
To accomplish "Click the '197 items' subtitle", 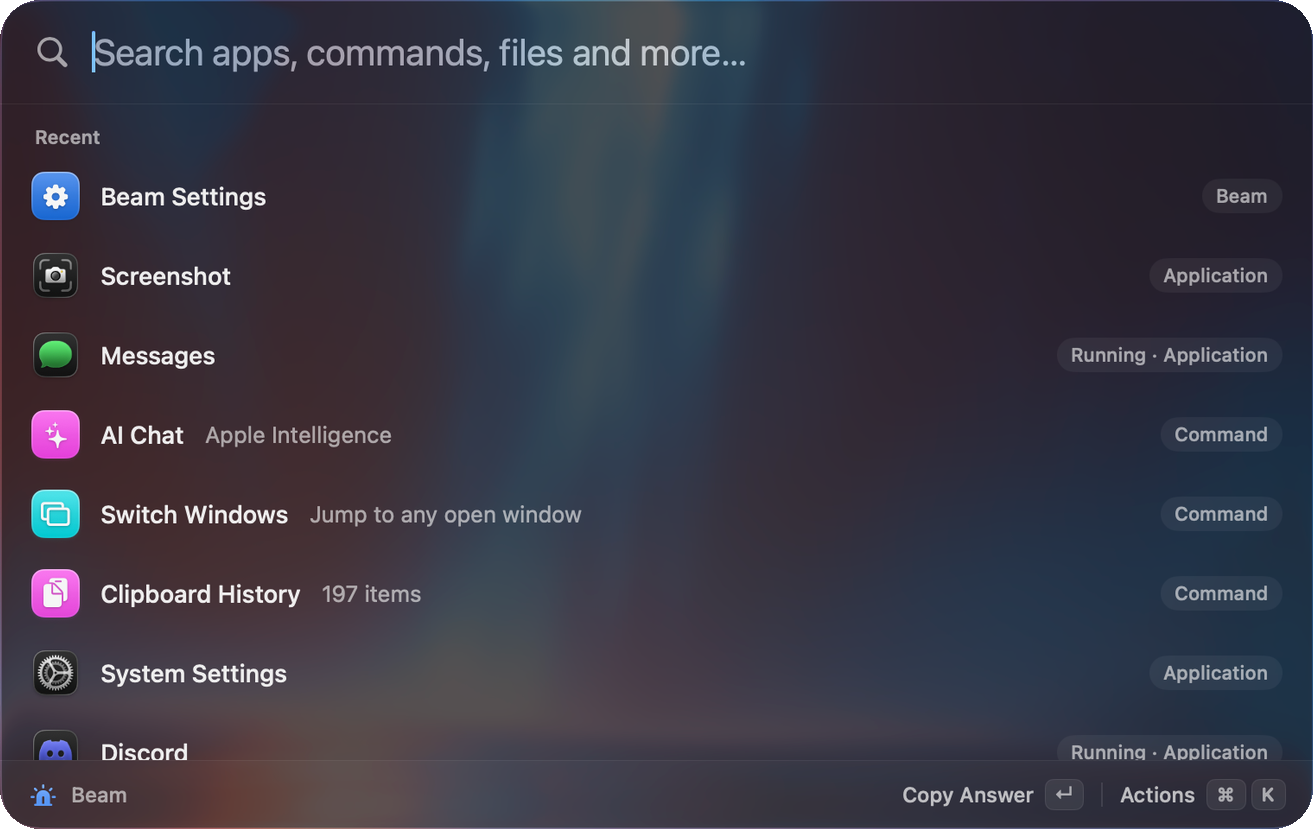I will [x=371, y=595].
